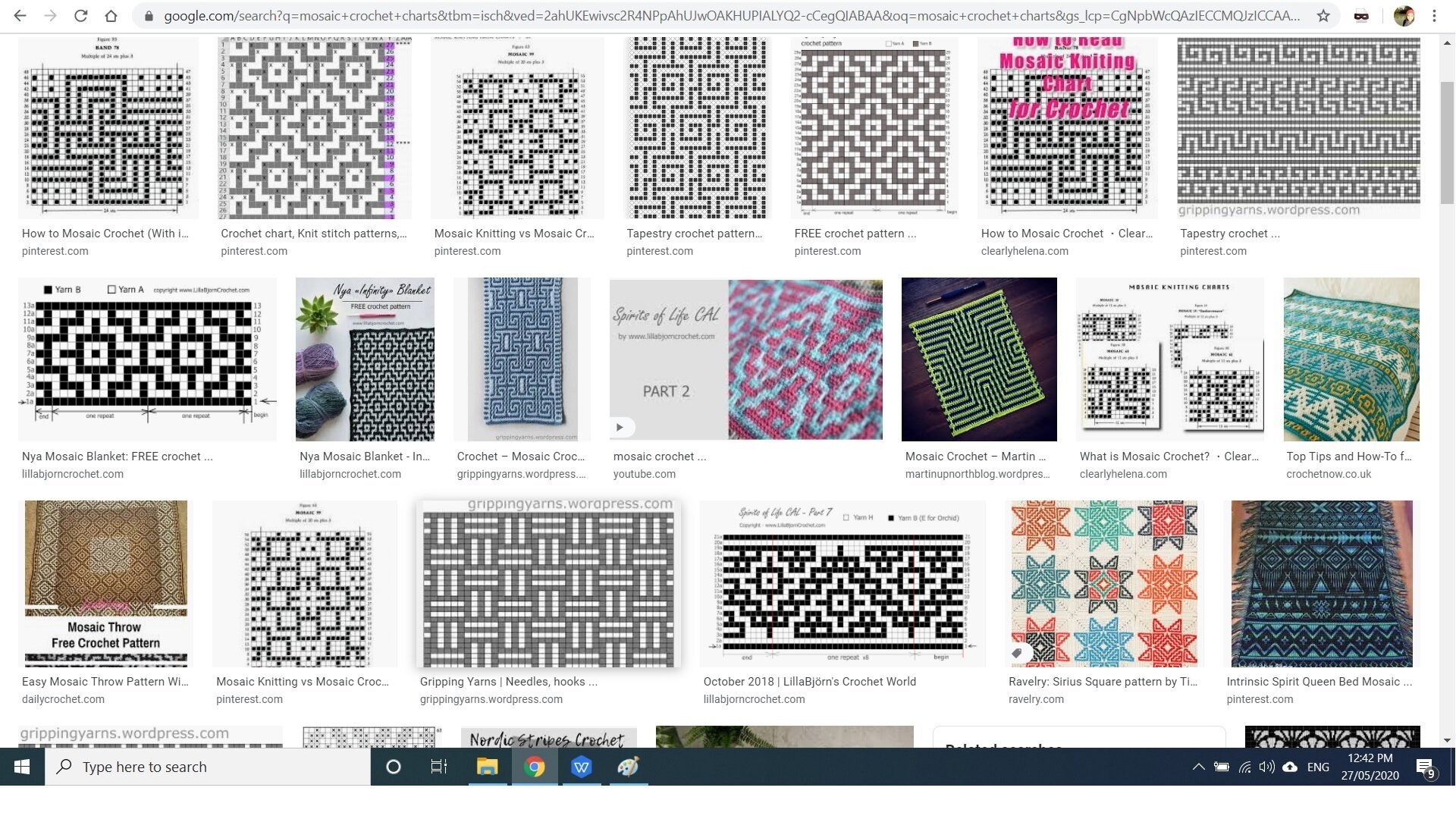Open File Explorer from the taskbar
This screenshot has height=819, width=1456.
click(488, 767)
